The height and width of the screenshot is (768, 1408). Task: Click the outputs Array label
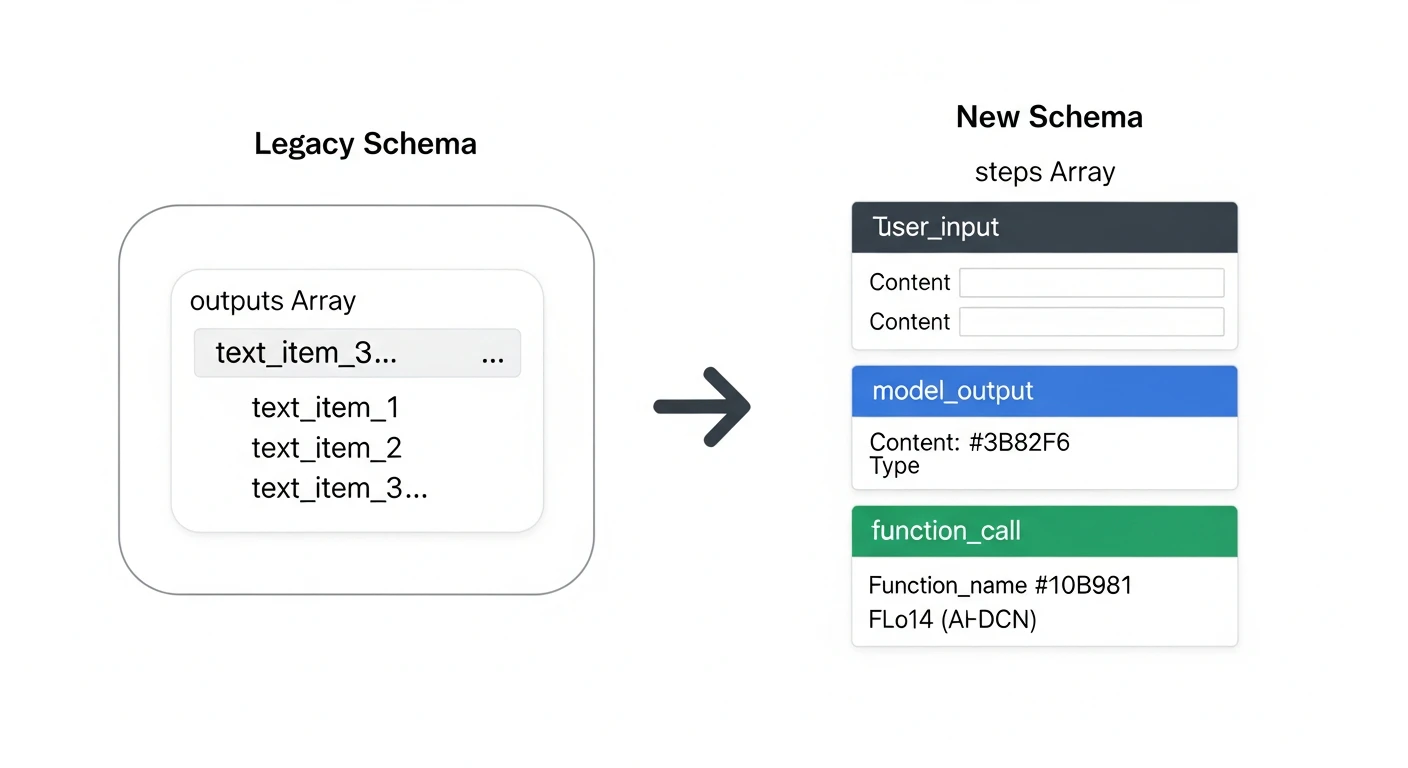click(273, 300)
